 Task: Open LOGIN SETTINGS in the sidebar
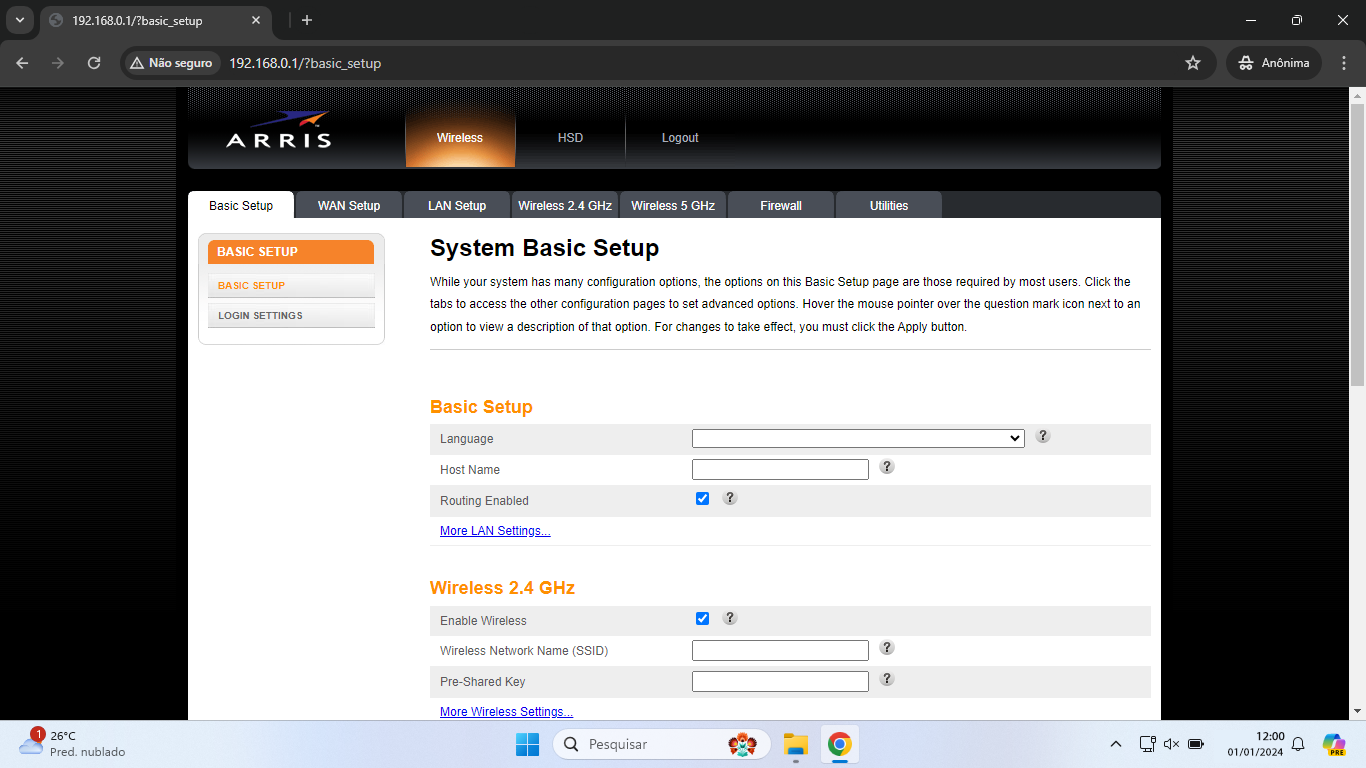tap(291, 315)
